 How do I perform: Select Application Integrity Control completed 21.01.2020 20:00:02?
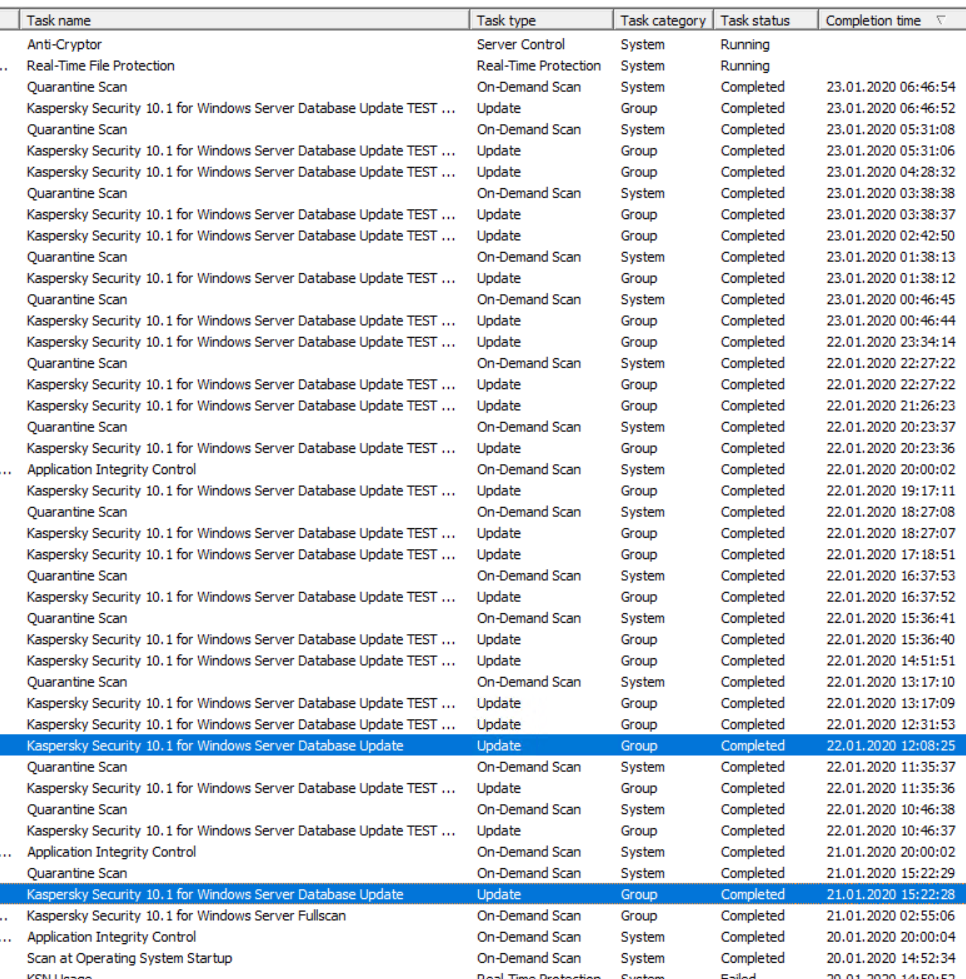pyautogui.click(x=483, y=851)
